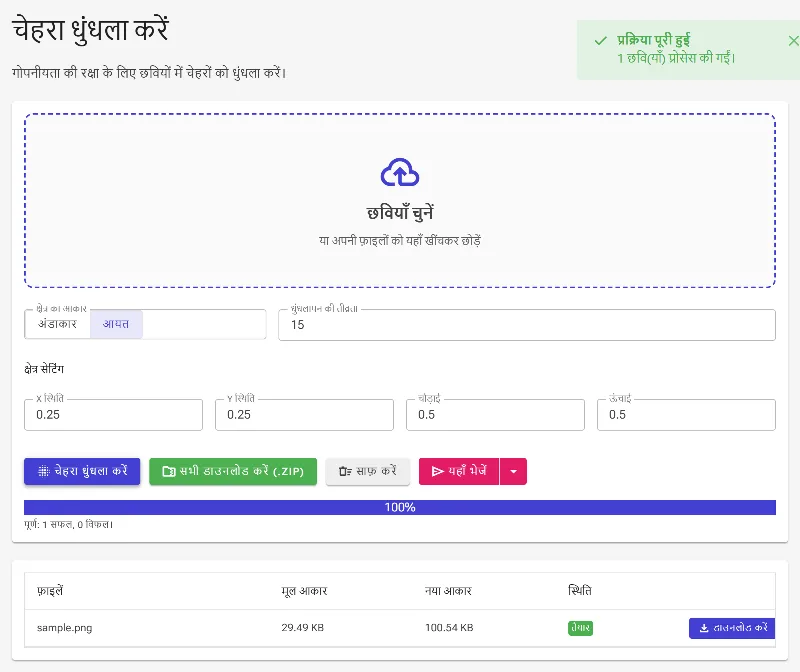Click the drag-and-drop hint text in dropzone

pos(400,240)
